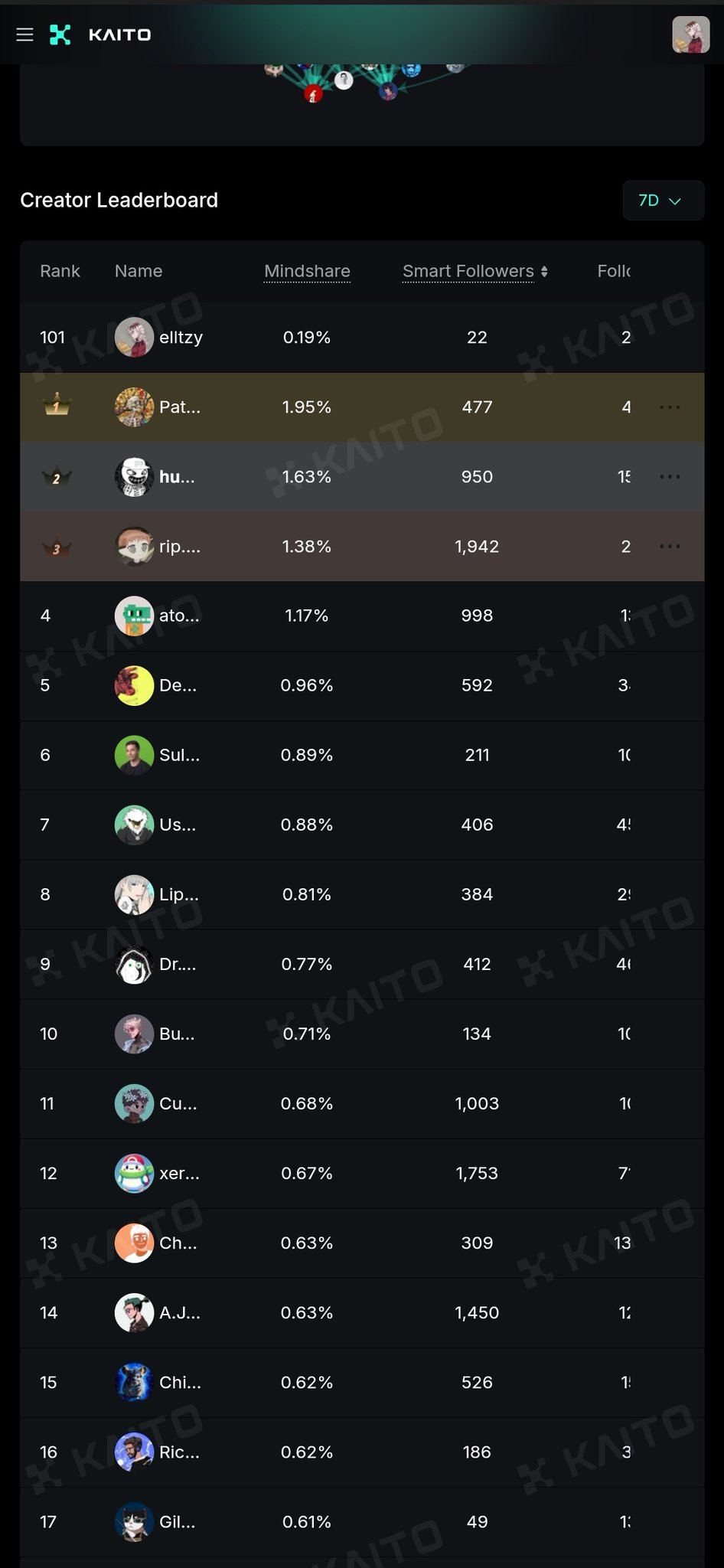Screen dimensions: 724x1568
Task: Open the xer... creator at rank 12
Action: (x=179, y=1174)
